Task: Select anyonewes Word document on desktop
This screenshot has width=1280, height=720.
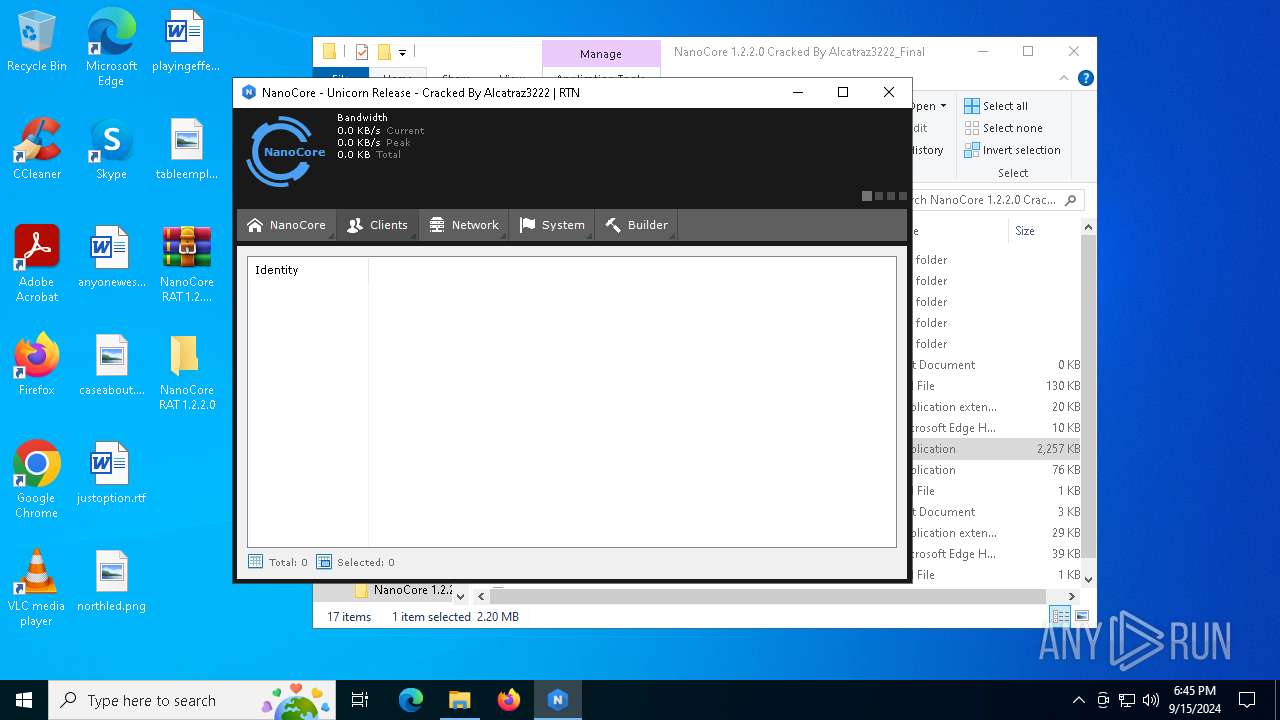Action: 111,258
